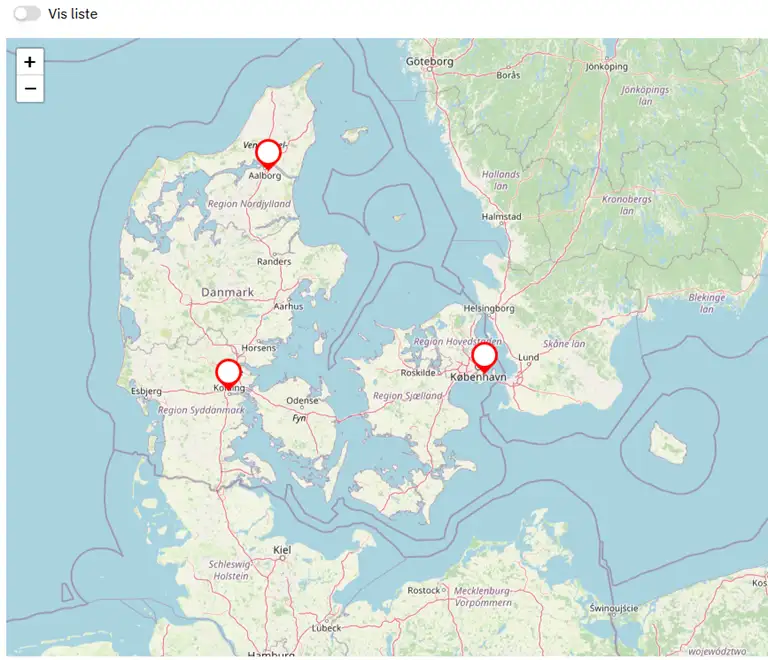The height and width of the screenshot is (660, 768).
Task: Click the Bornholm island east of Skåne
Action: click(x=668, y=441)
